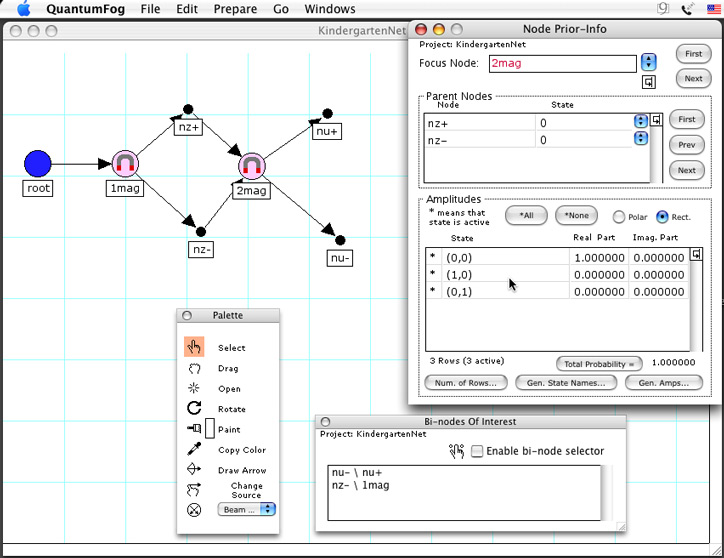Screen dimensions: 724x558
Task: Click the Focus Node text field
Action: pos(562,63)
